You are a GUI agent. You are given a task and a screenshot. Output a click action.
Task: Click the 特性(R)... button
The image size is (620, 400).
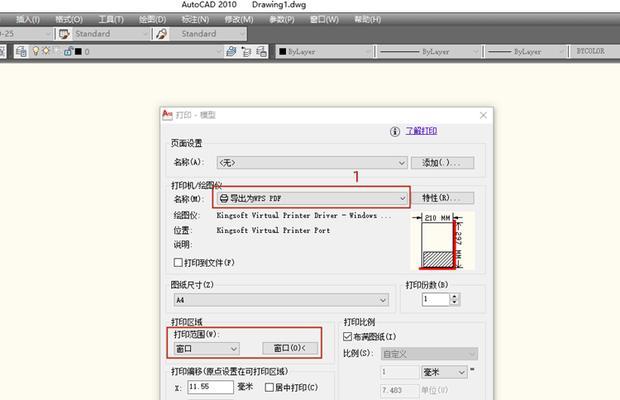pos(442,198)
